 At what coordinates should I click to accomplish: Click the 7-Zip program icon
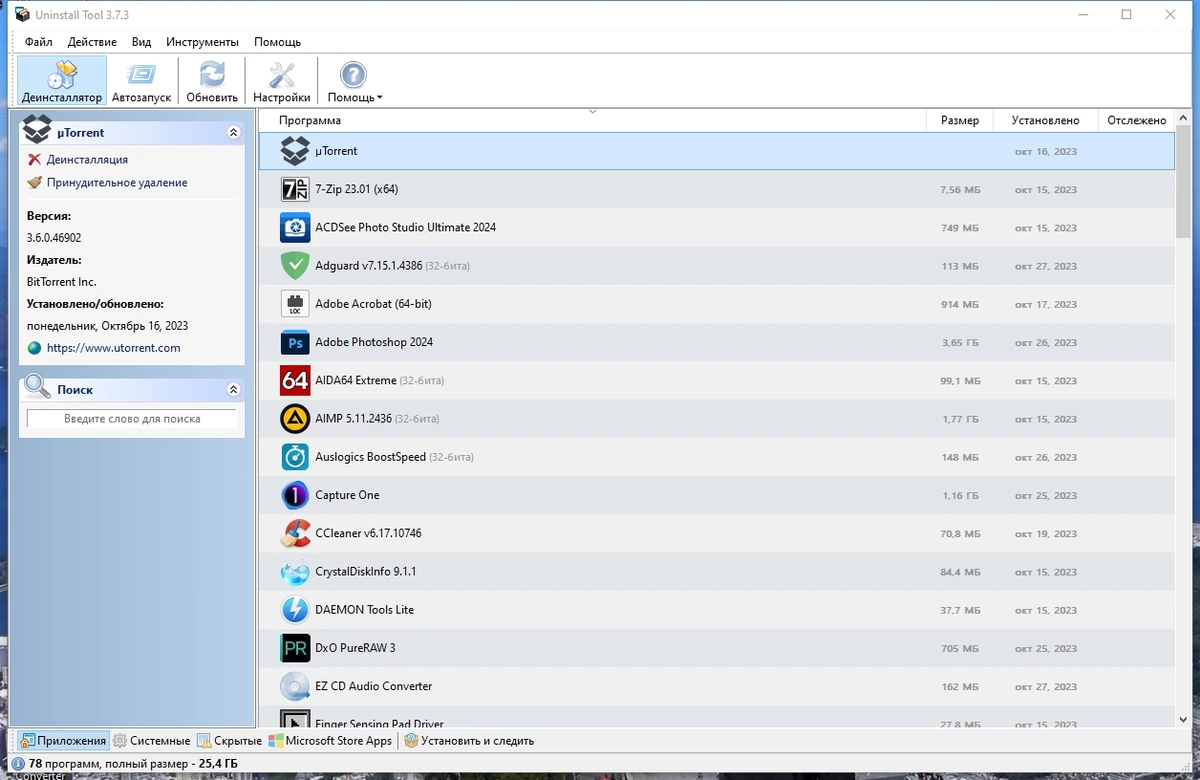295,189
